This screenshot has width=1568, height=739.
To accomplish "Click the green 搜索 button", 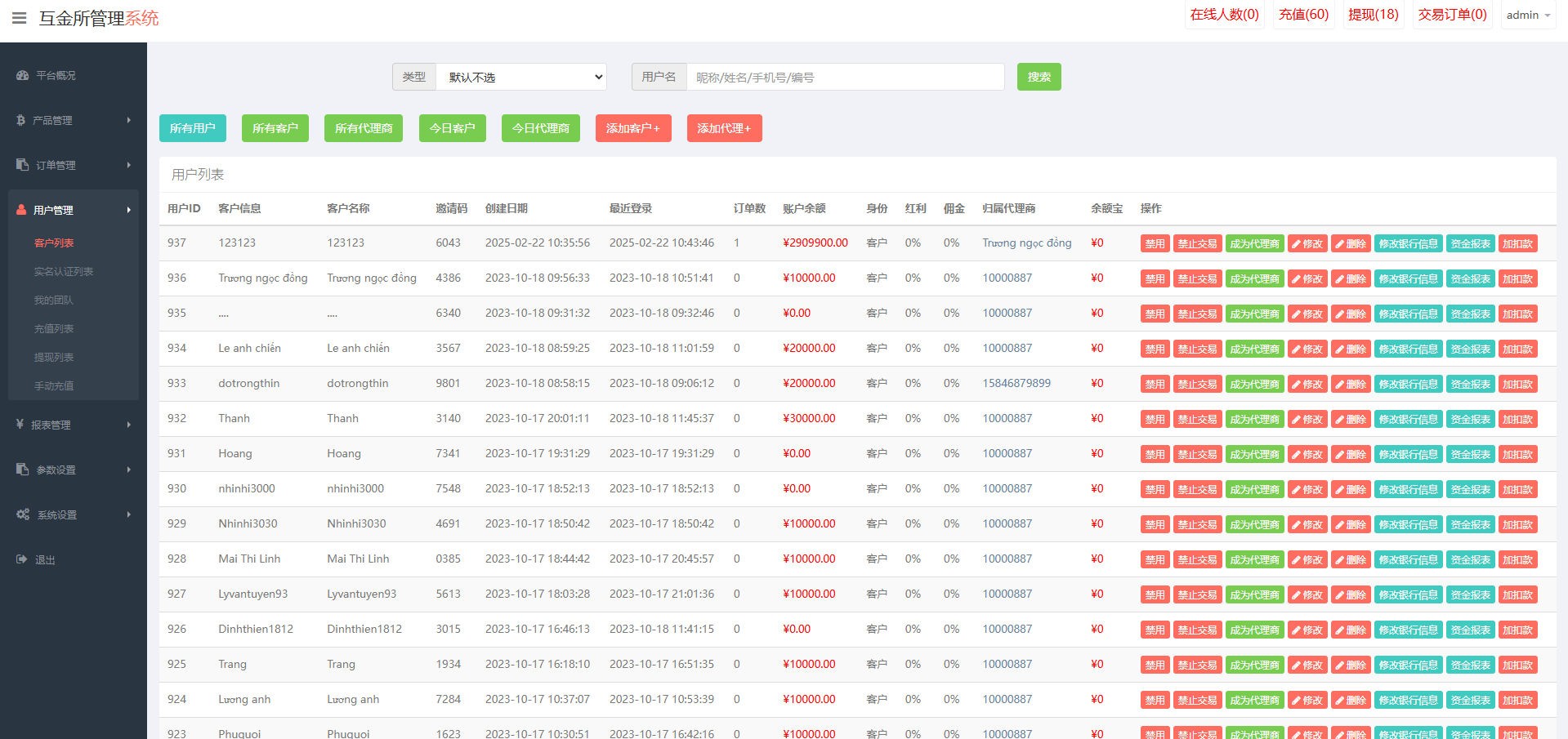I will (1039, 77).
